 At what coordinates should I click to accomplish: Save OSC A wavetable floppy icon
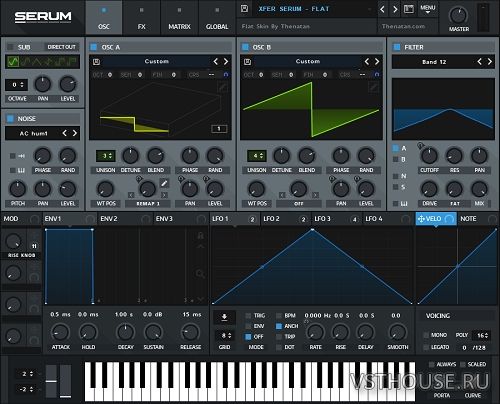(96, 62)
